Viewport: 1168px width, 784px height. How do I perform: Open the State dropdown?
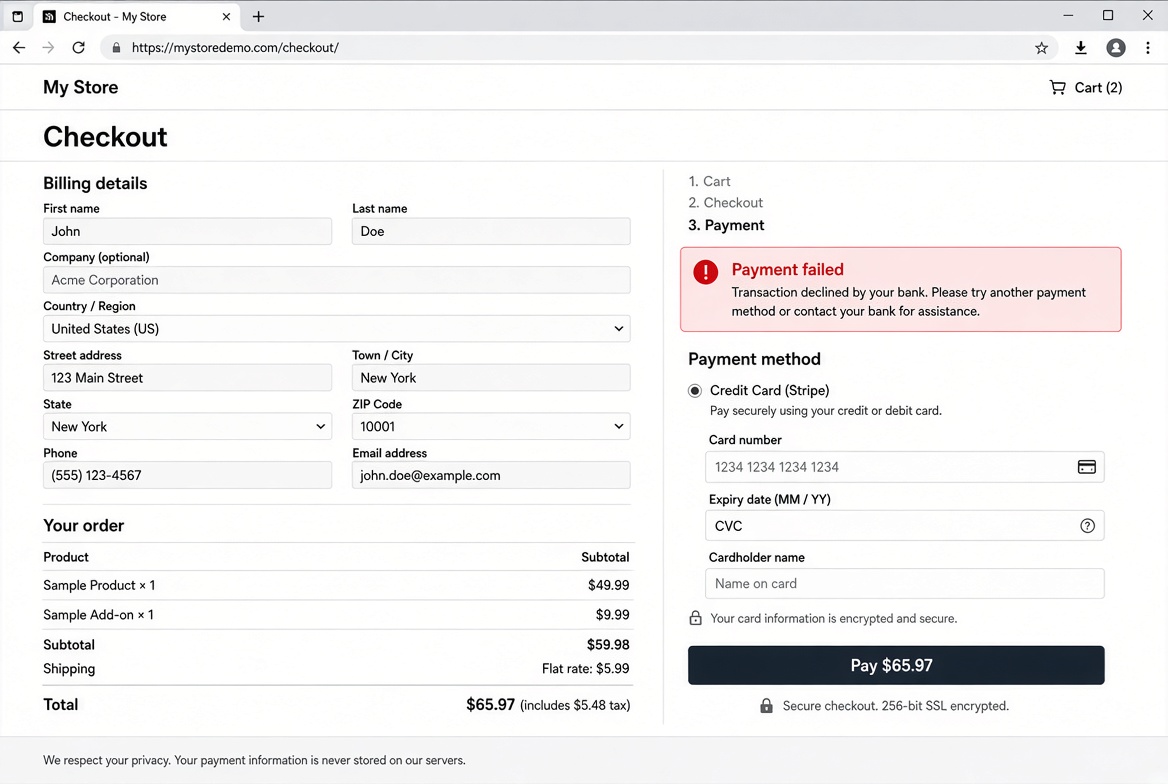pos(188,426)
